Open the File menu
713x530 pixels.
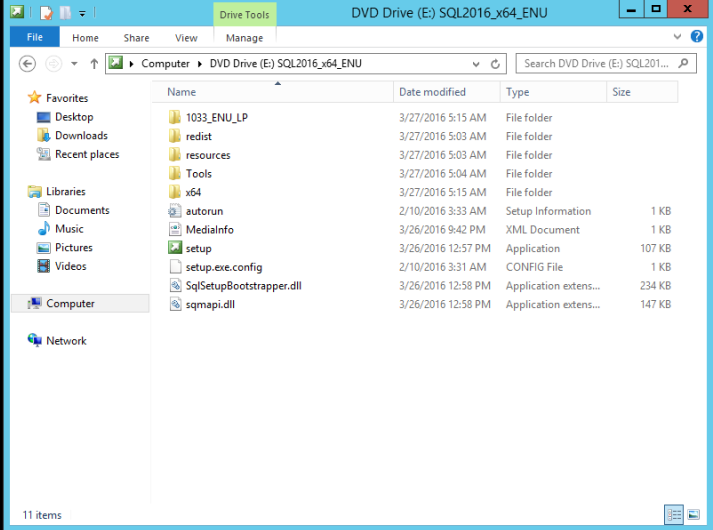coord(35,37)
